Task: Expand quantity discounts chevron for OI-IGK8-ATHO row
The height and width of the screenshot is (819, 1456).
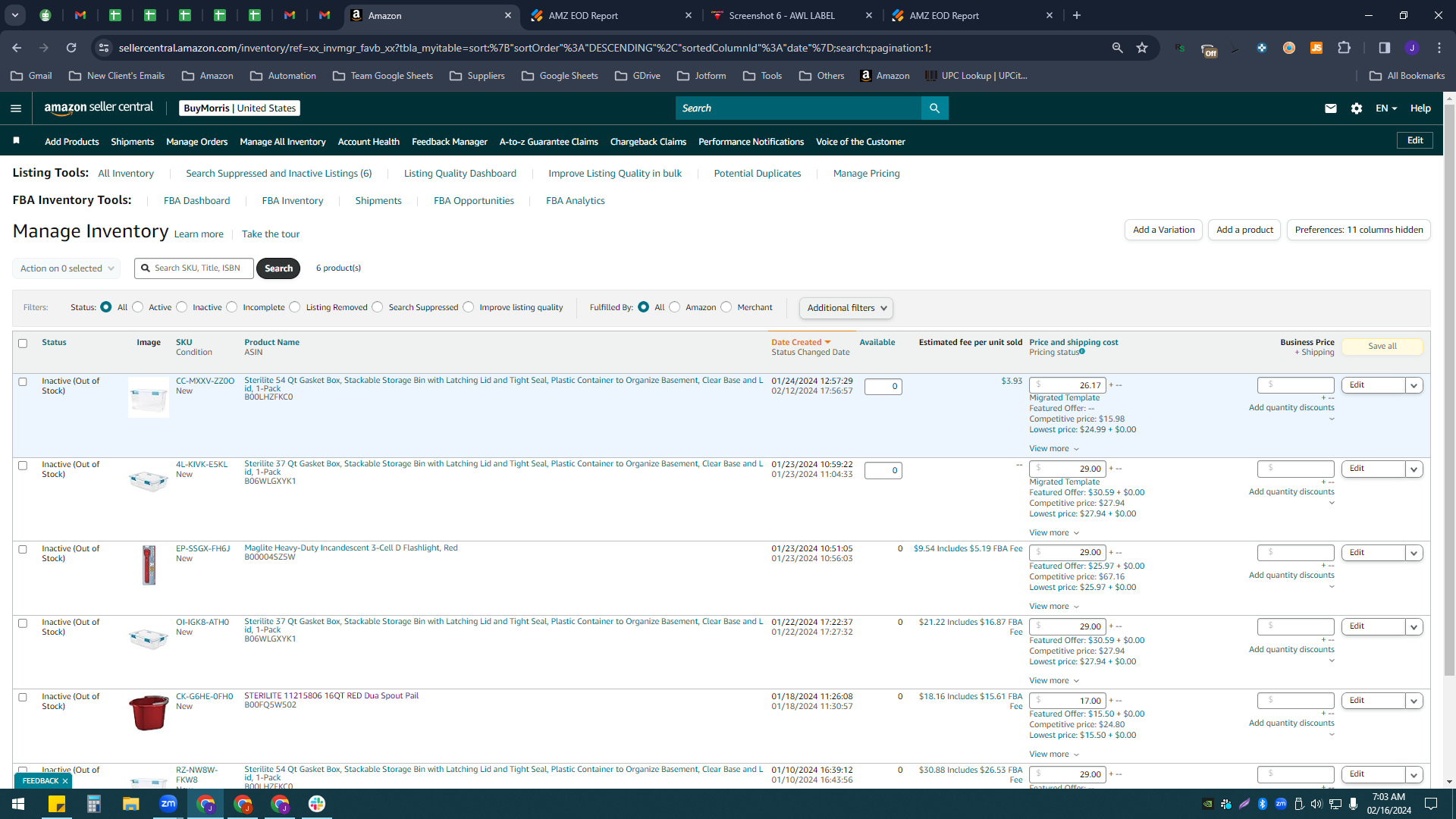Action: coord(1332,661)
